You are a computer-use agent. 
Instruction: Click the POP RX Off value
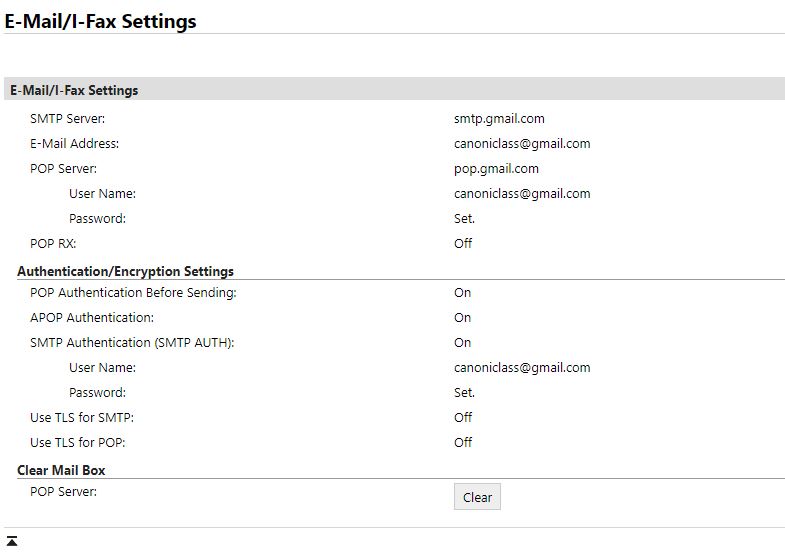click(463, 243)
